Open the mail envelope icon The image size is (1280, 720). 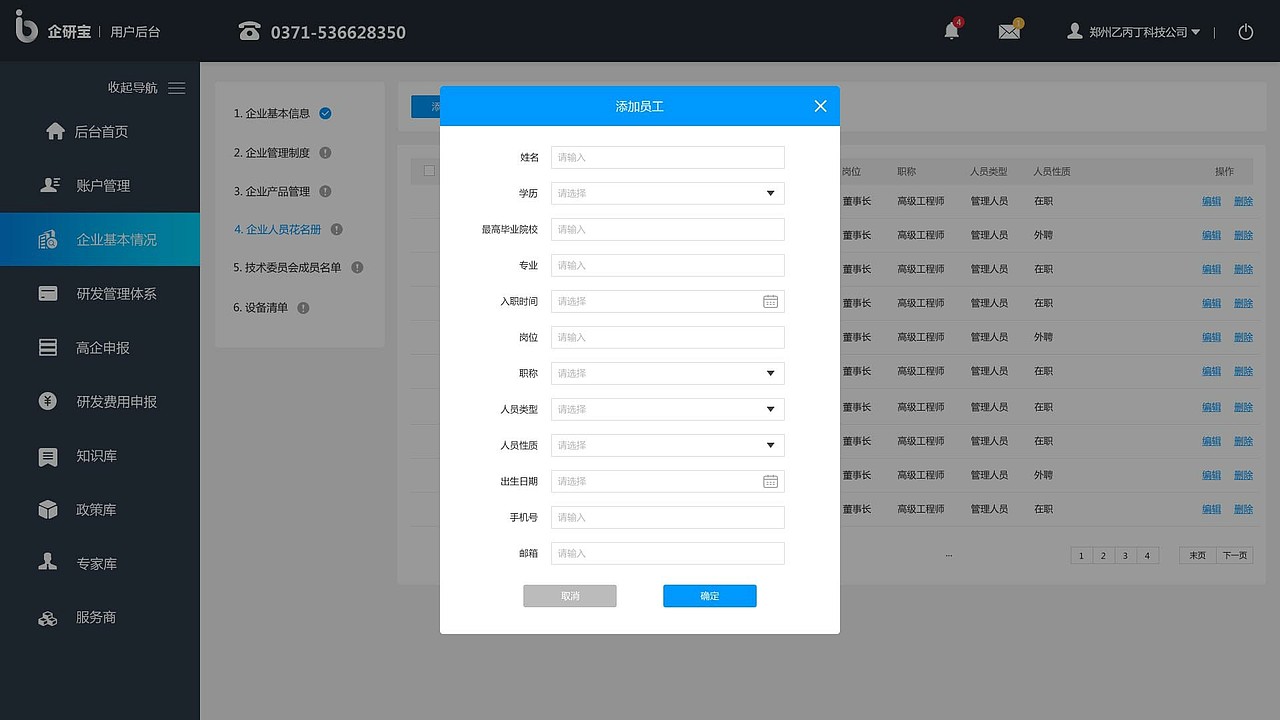point(1009,31)
